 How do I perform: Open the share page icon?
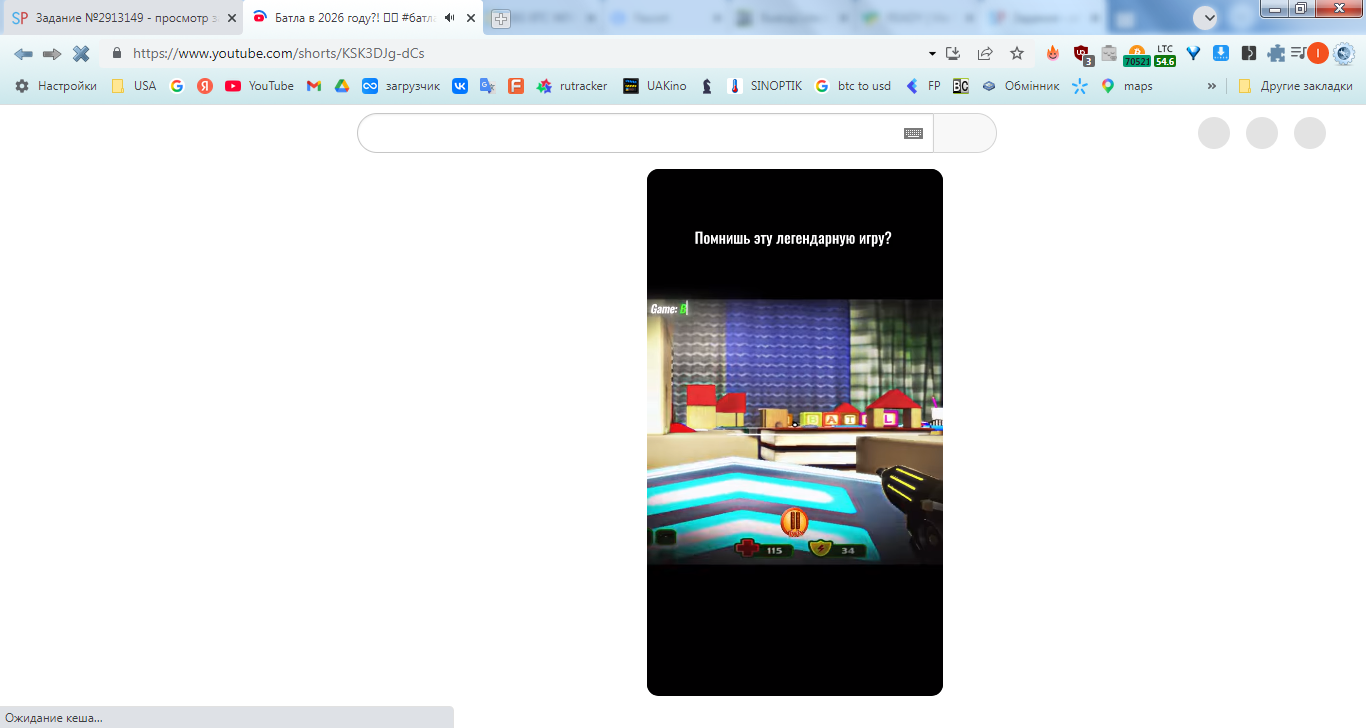(x=985, y=53)
